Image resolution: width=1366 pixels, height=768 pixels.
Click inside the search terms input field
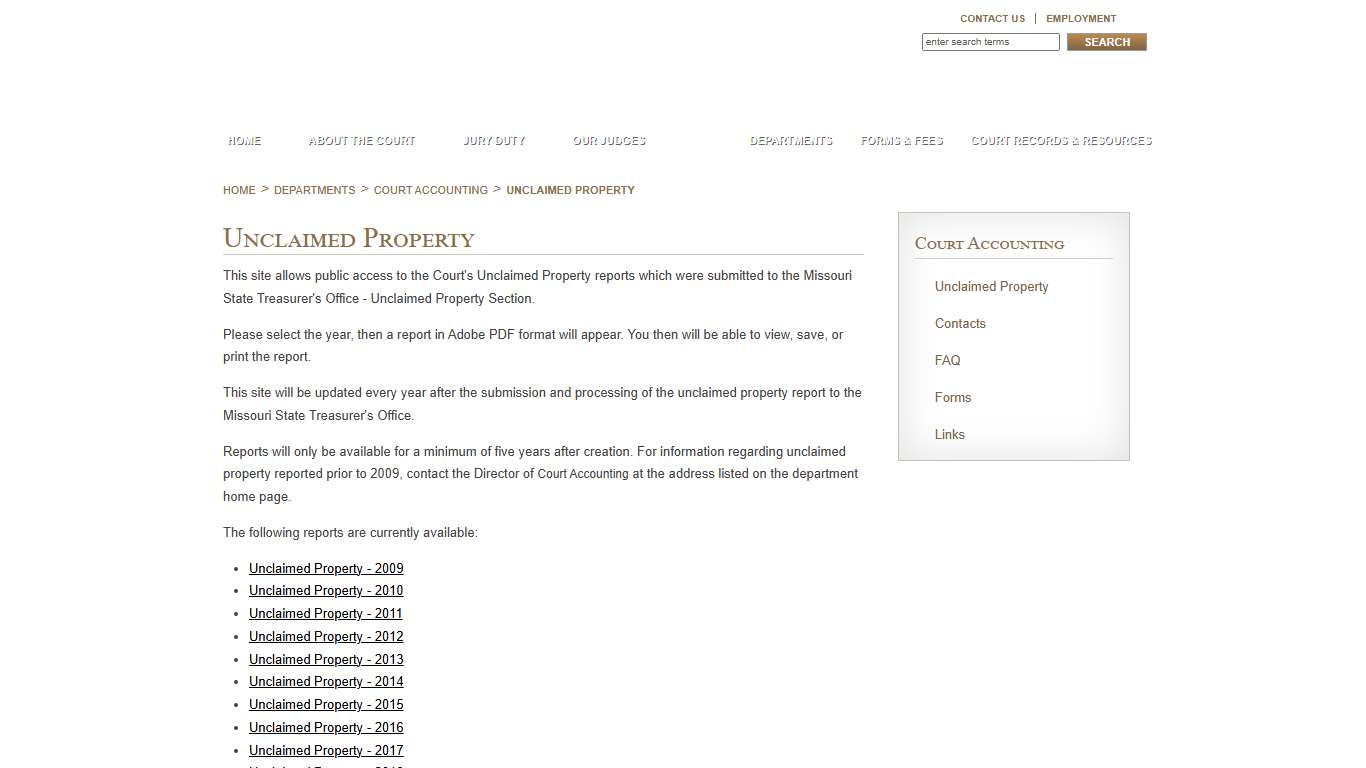pos(989,41)
